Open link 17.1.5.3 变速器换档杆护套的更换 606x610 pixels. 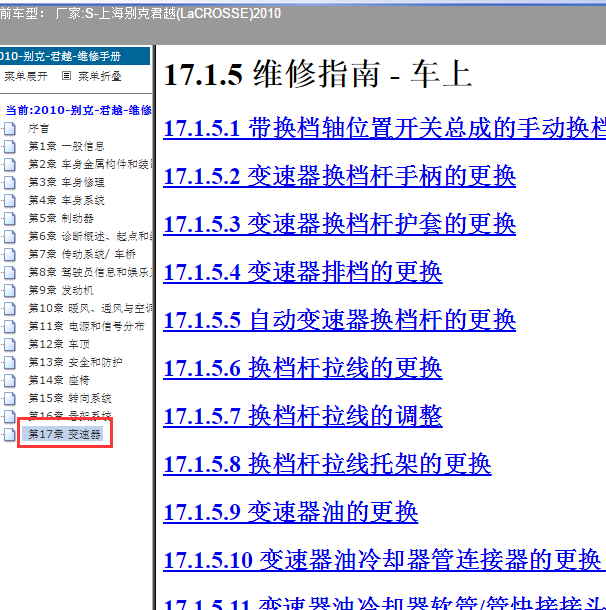point(340,224)
